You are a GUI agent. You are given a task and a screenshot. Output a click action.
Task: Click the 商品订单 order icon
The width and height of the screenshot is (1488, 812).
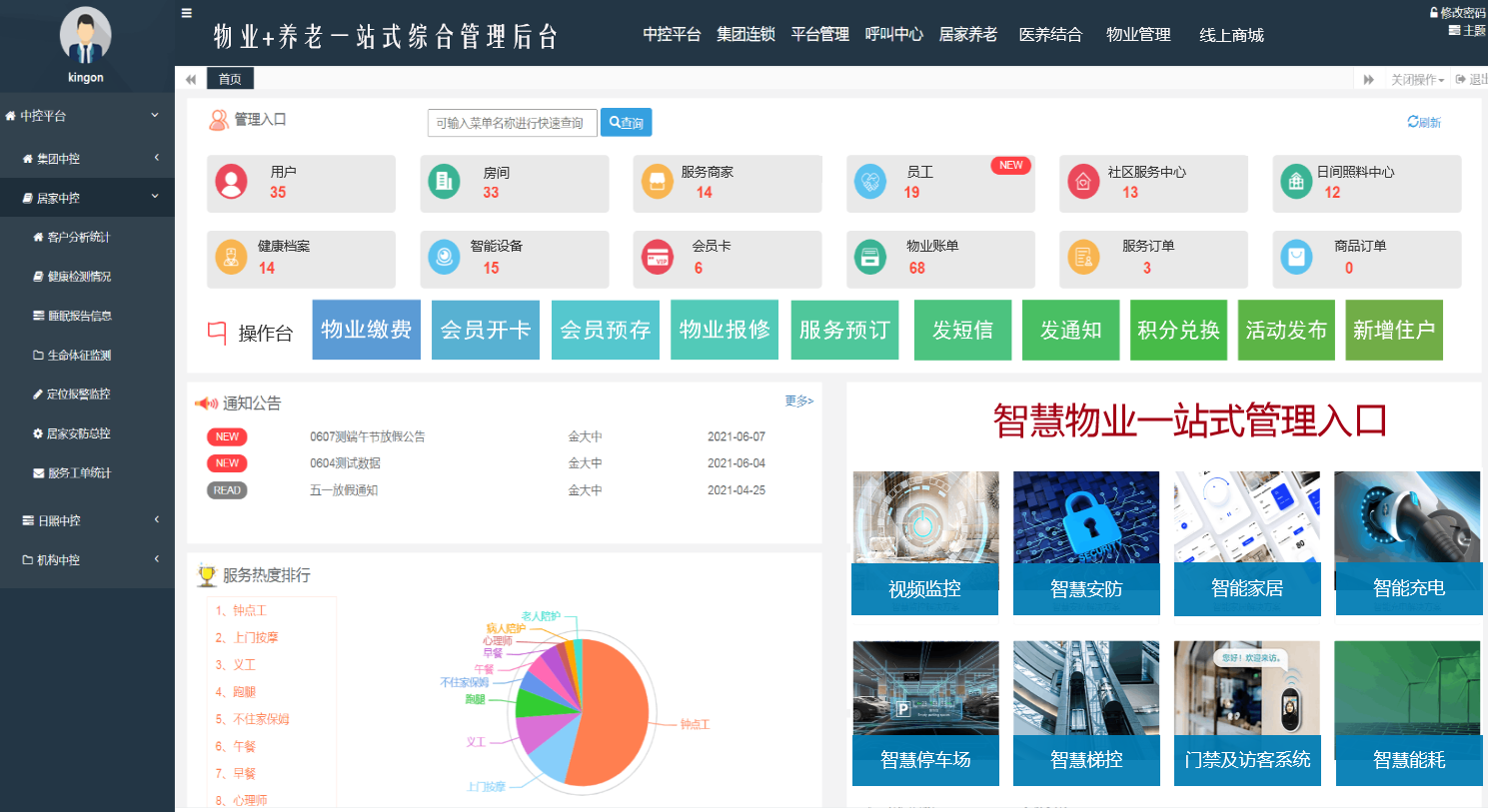(1296, 258)
